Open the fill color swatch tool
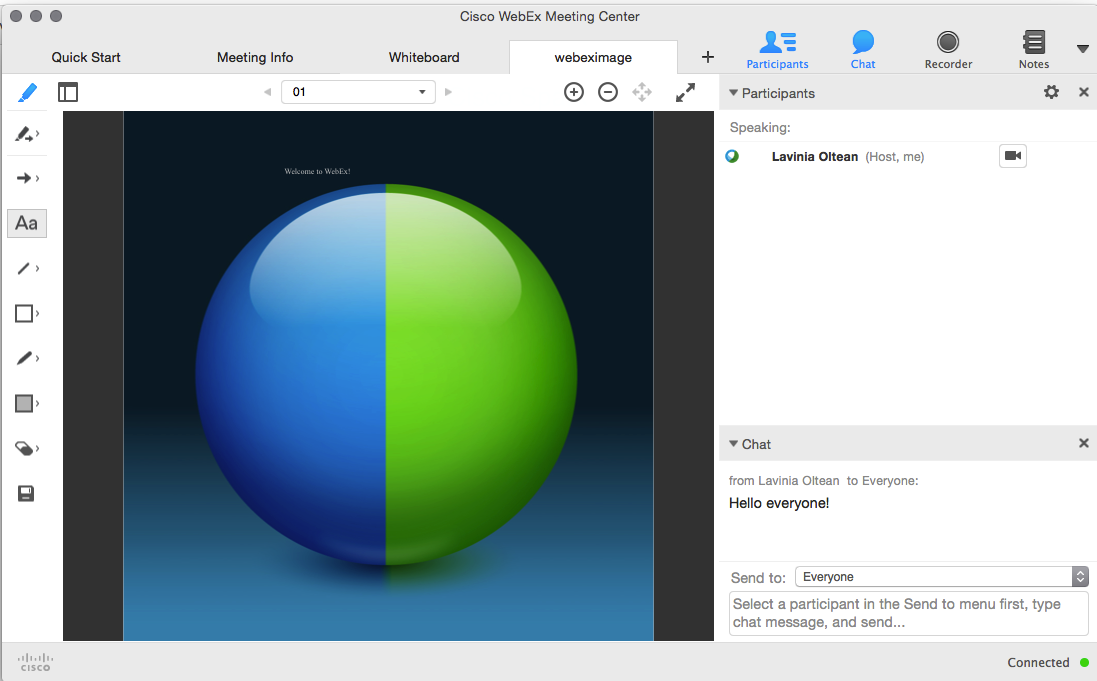This screenshot has width=1097, height=681. point(25,403)
